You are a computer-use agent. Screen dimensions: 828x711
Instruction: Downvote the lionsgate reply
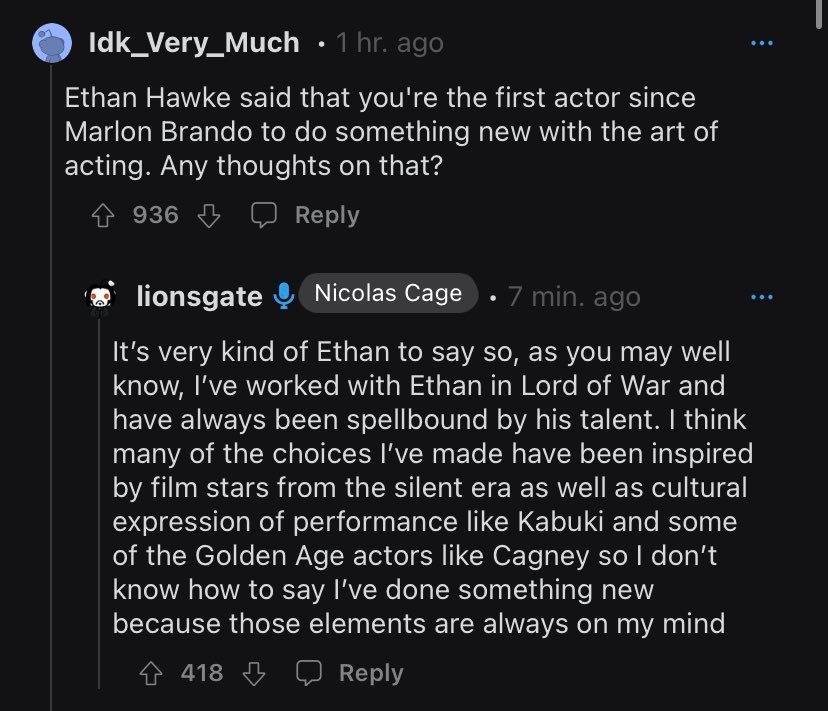[x=254, y=673]
